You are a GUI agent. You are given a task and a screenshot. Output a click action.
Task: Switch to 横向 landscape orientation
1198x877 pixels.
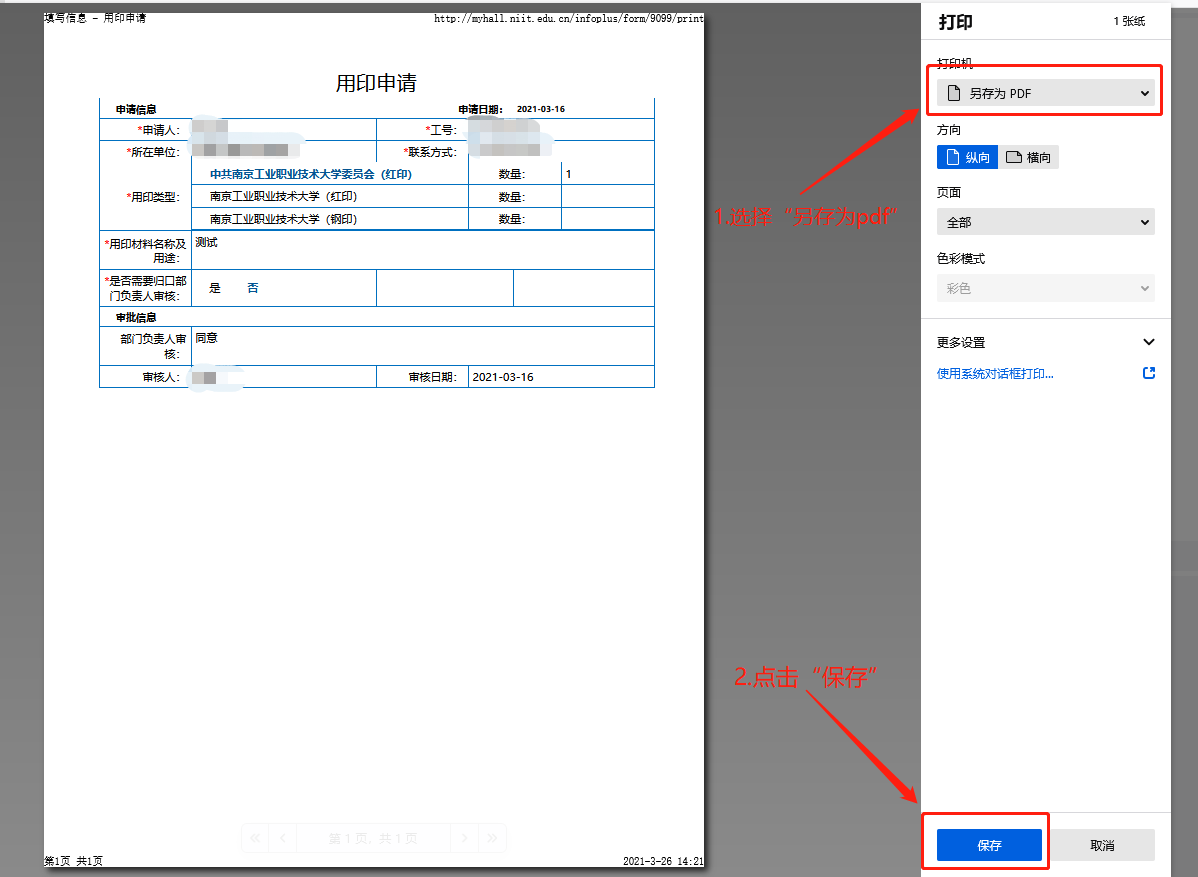point(1029,157)
